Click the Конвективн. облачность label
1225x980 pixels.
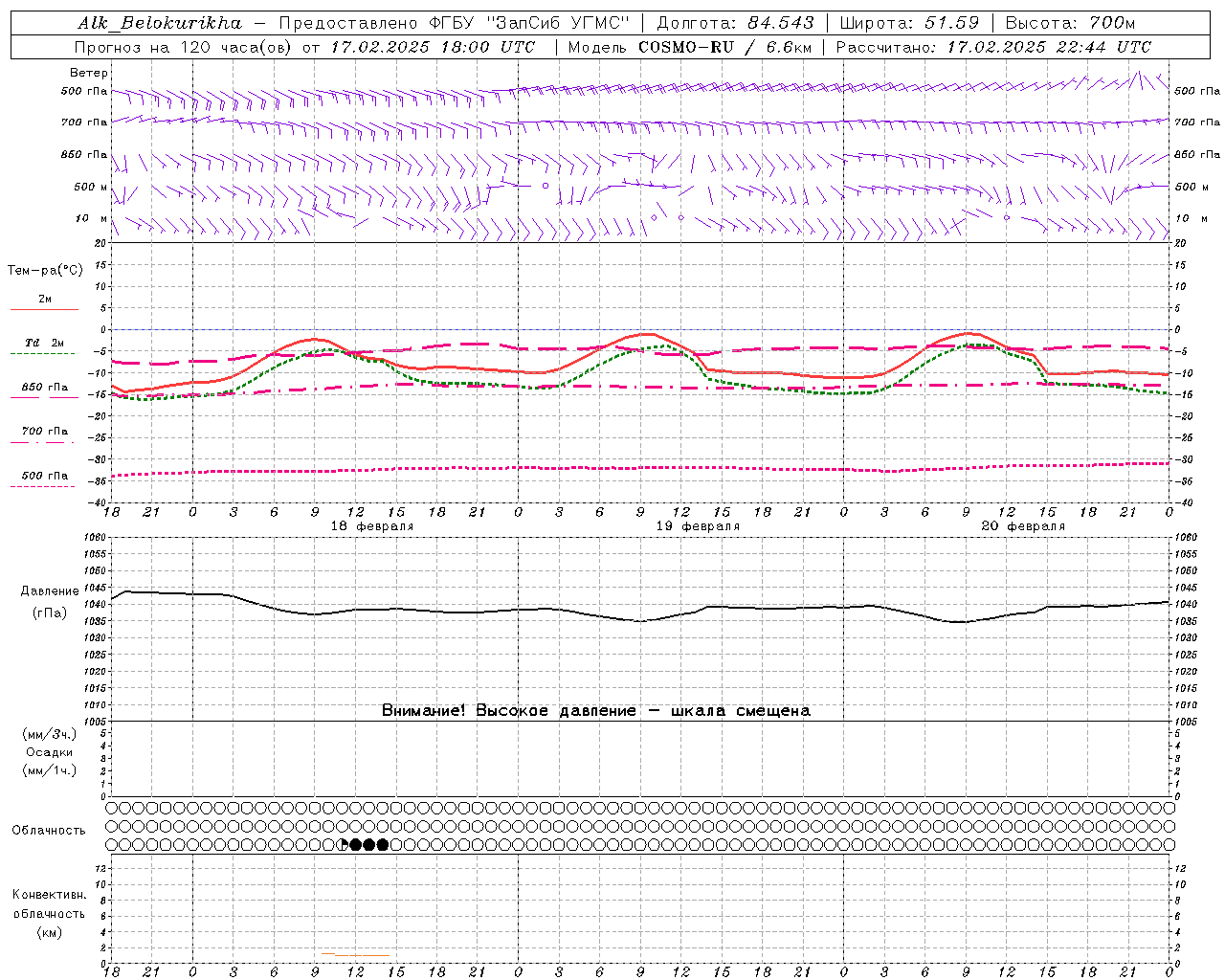pyautogui.click(x=49, y=904)
